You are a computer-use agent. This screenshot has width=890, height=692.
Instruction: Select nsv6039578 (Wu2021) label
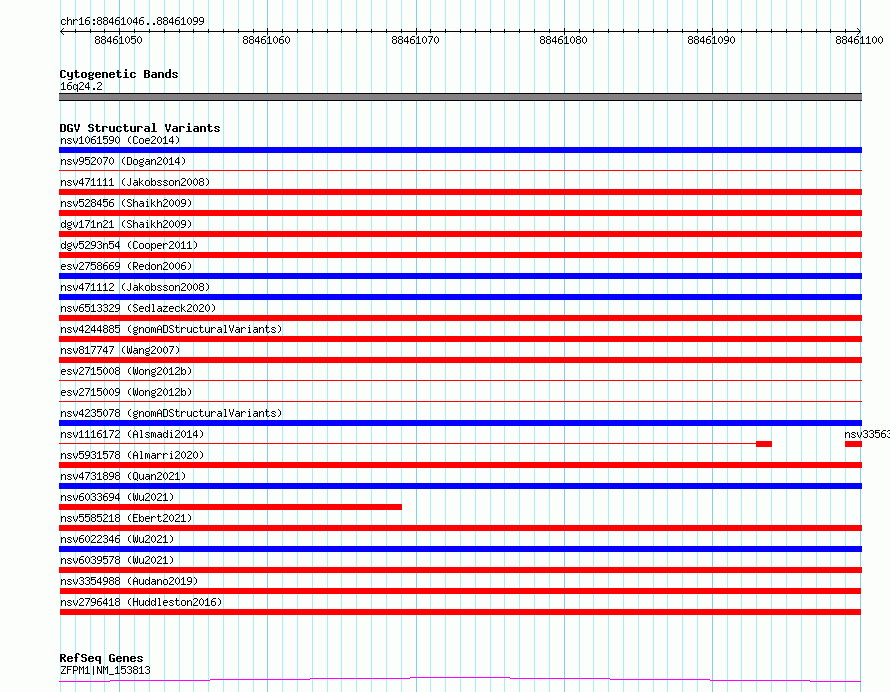pos(117,560)
